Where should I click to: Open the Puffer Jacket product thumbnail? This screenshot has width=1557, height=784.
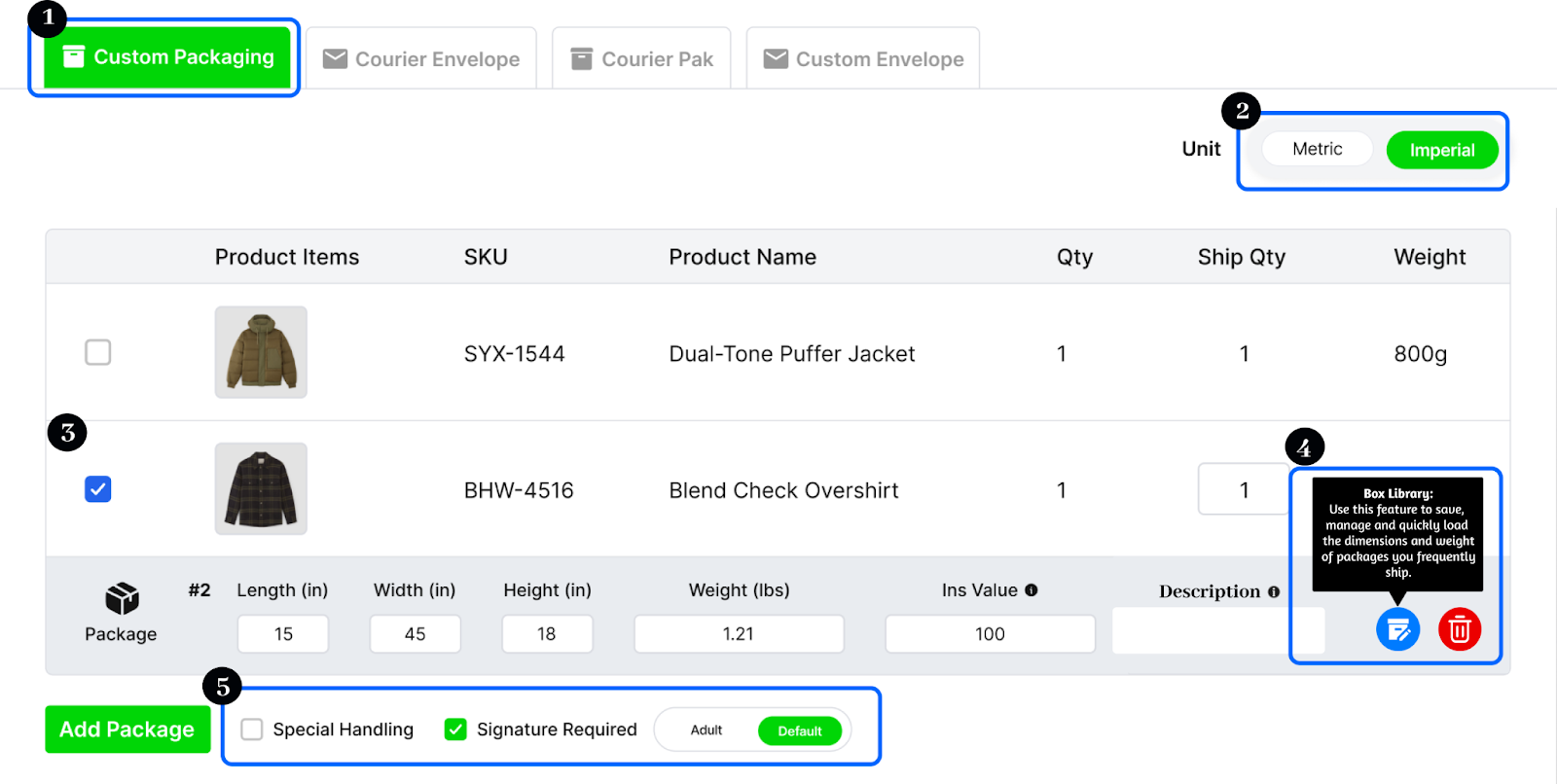261,352
